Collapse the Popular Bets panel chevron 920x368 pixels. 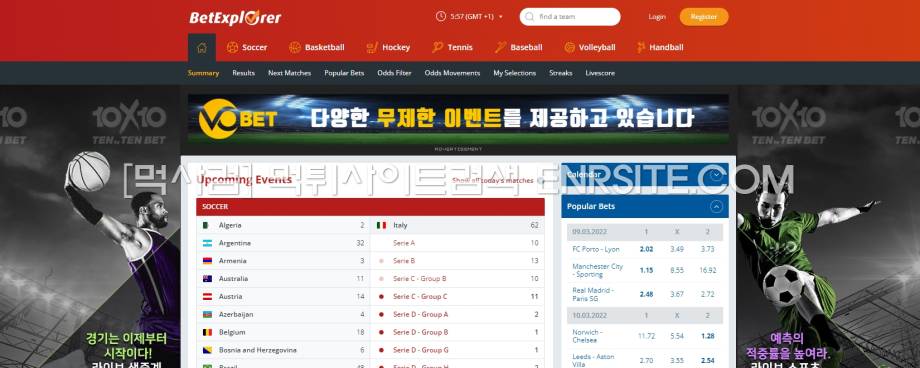716,207
